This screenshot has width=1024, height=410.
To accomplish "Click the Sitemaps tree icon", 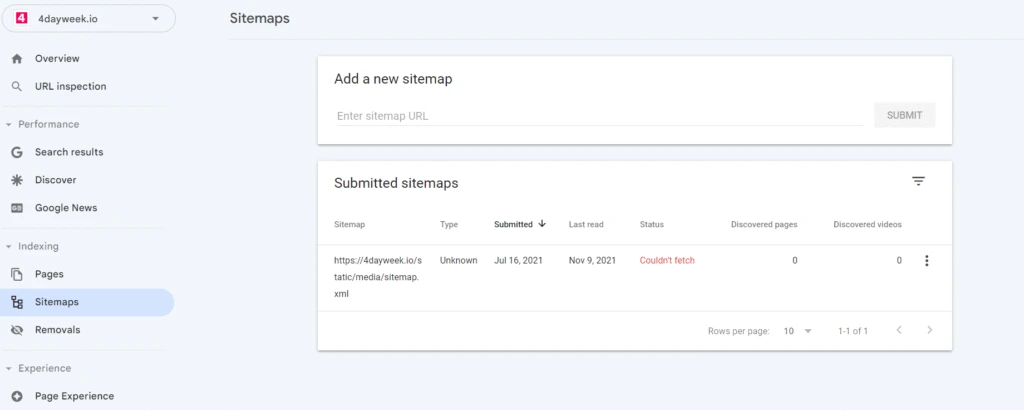I will point(17,302).
